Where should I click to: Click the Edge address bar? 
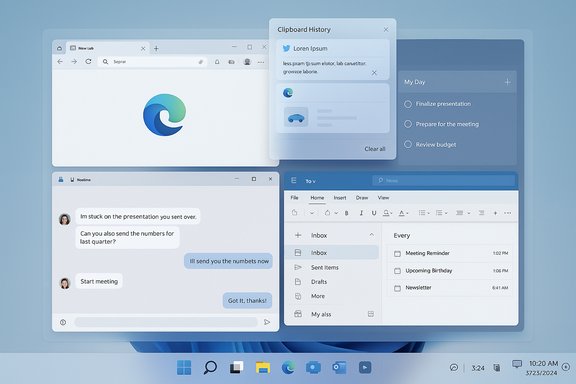pyautogui.click(x=153, y=62)
